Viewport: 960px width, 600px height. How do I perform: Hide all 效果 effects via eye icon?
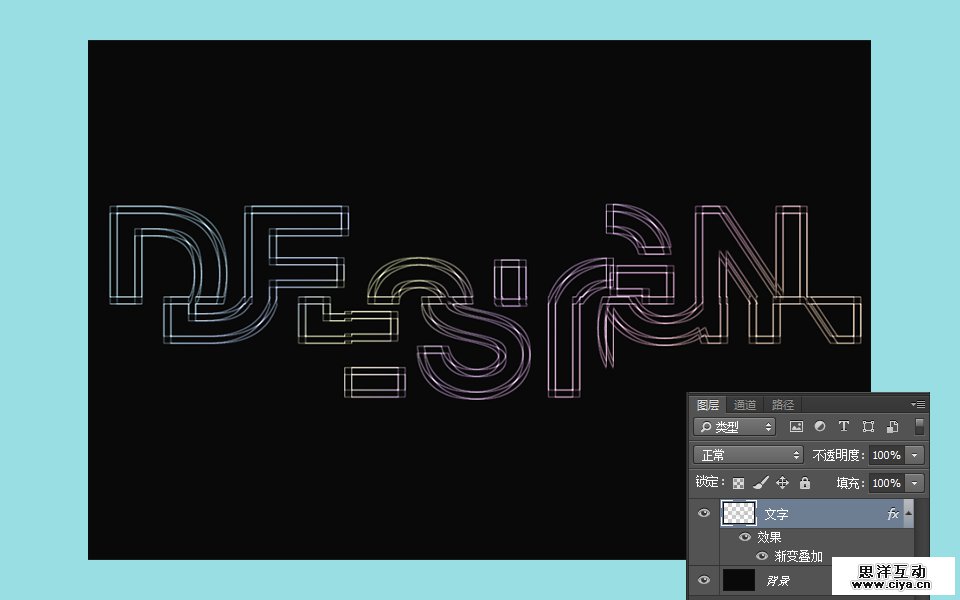point(744,537)
